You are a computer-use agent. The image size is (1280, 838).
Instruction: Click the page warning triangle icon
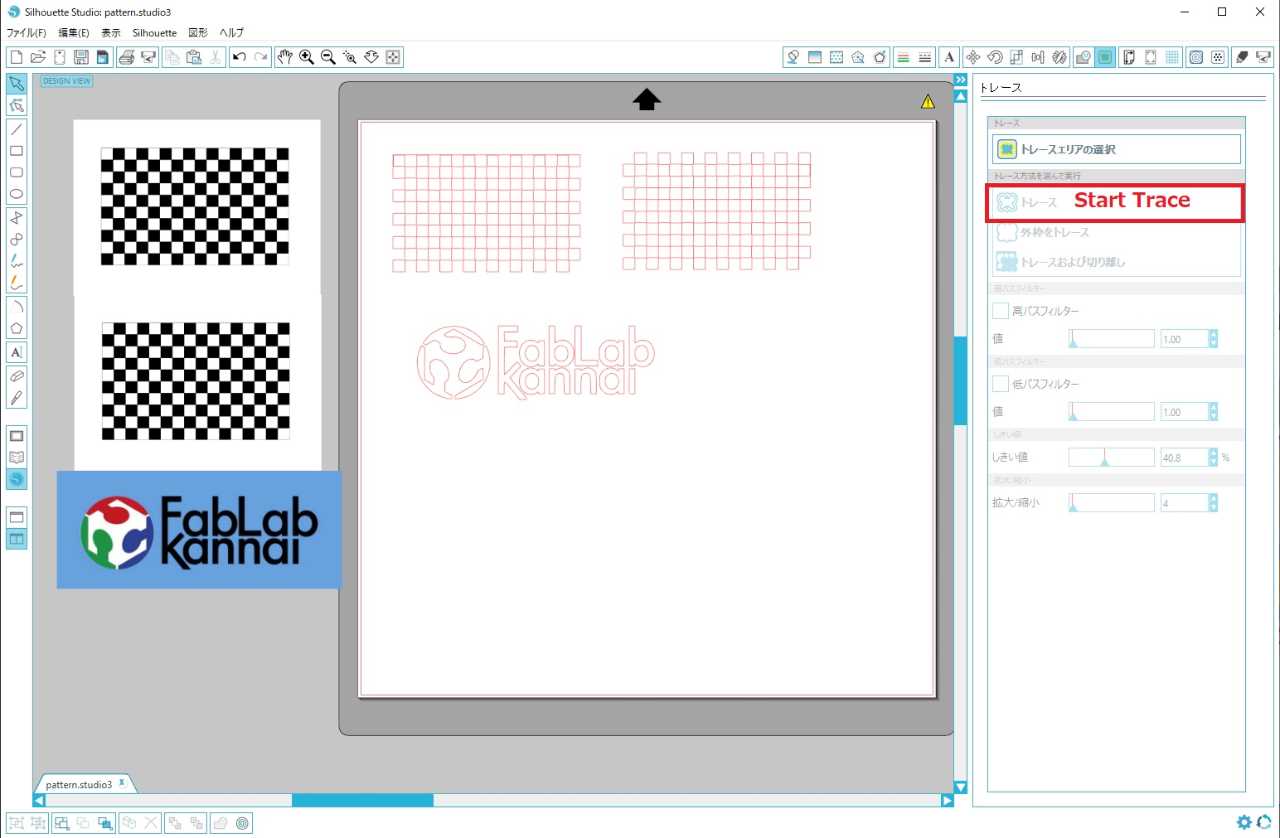pyautogui.click(x=928, y=101)
